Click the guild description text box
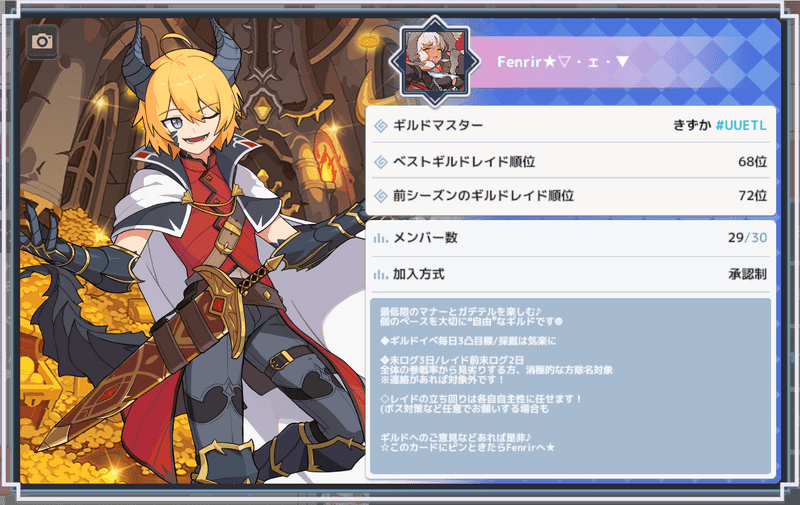 click(570, 387)
